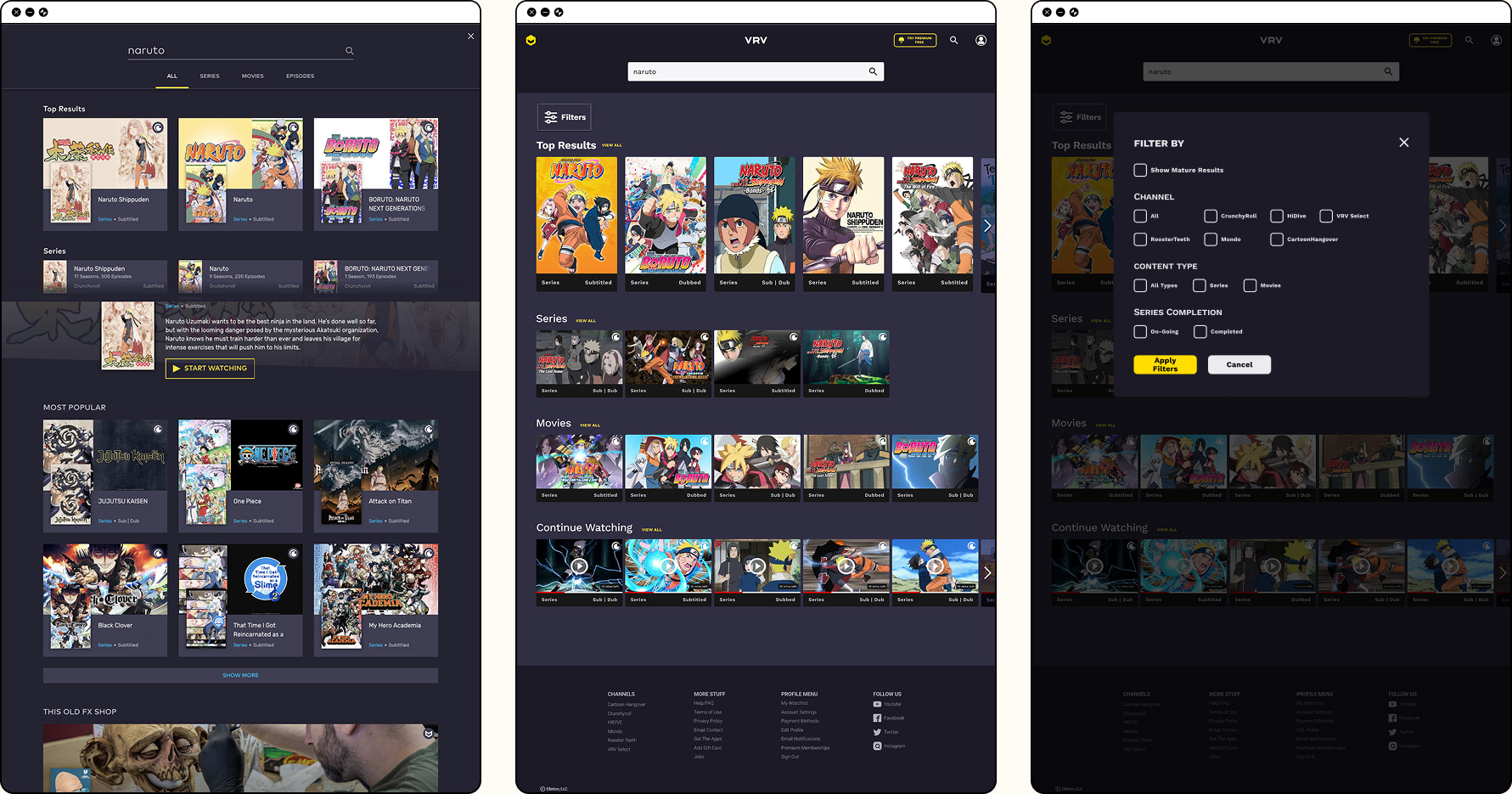Cancel the Filter By dialog

1239,364
